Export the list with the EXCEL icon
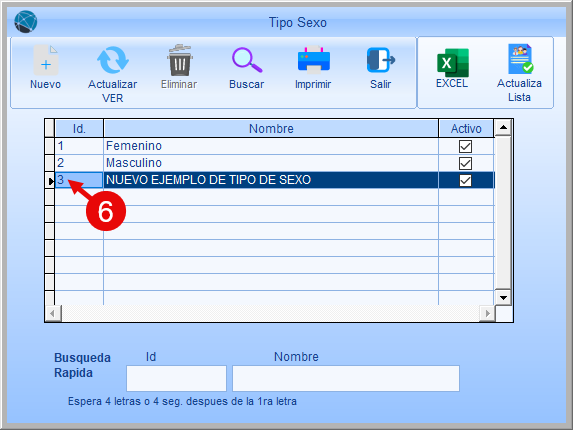573x430 pixels. pyautogui.click(x=452, y=62)
